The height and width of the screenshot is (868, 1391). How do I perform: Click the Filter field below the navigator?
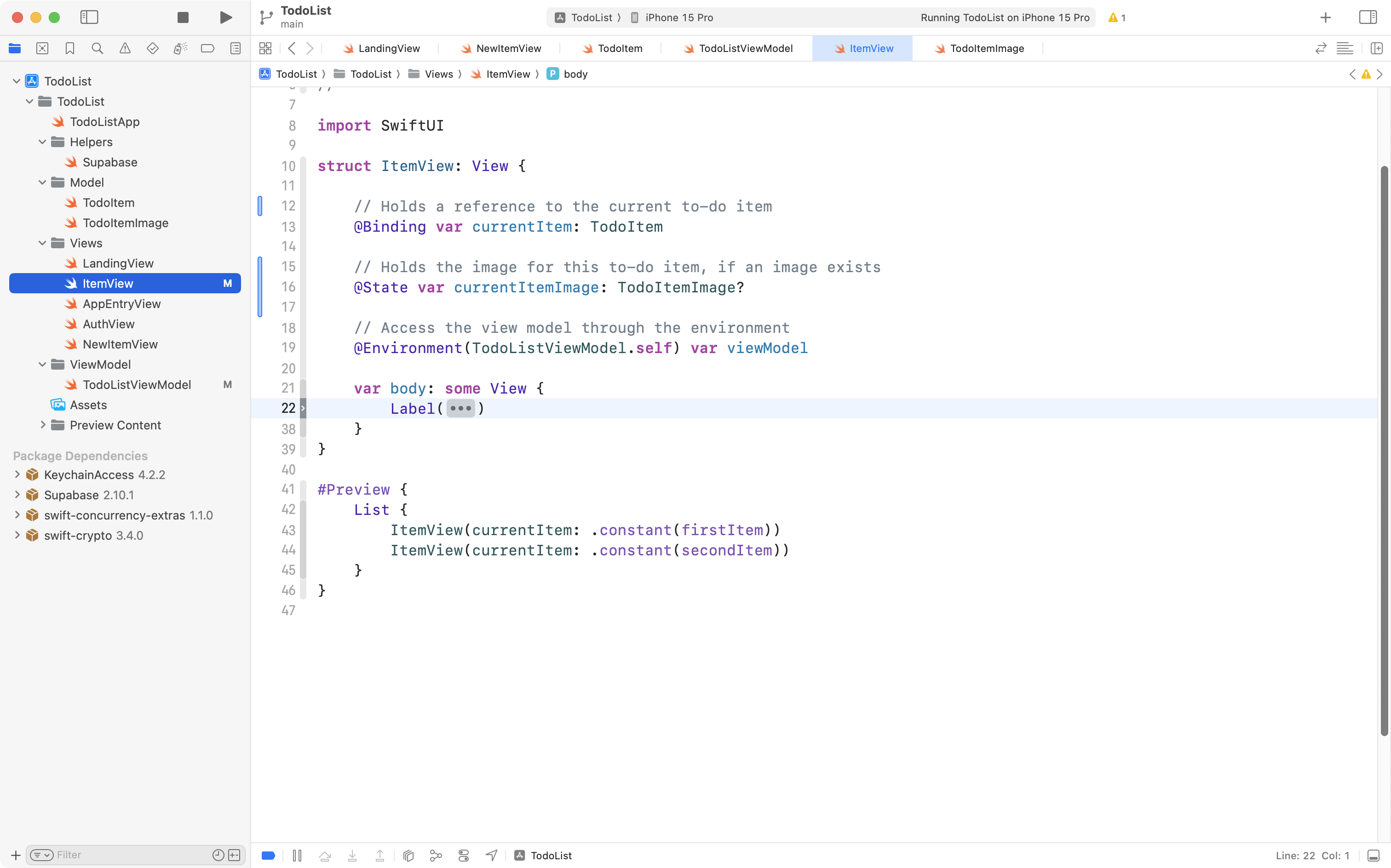[x=115, y=854]
